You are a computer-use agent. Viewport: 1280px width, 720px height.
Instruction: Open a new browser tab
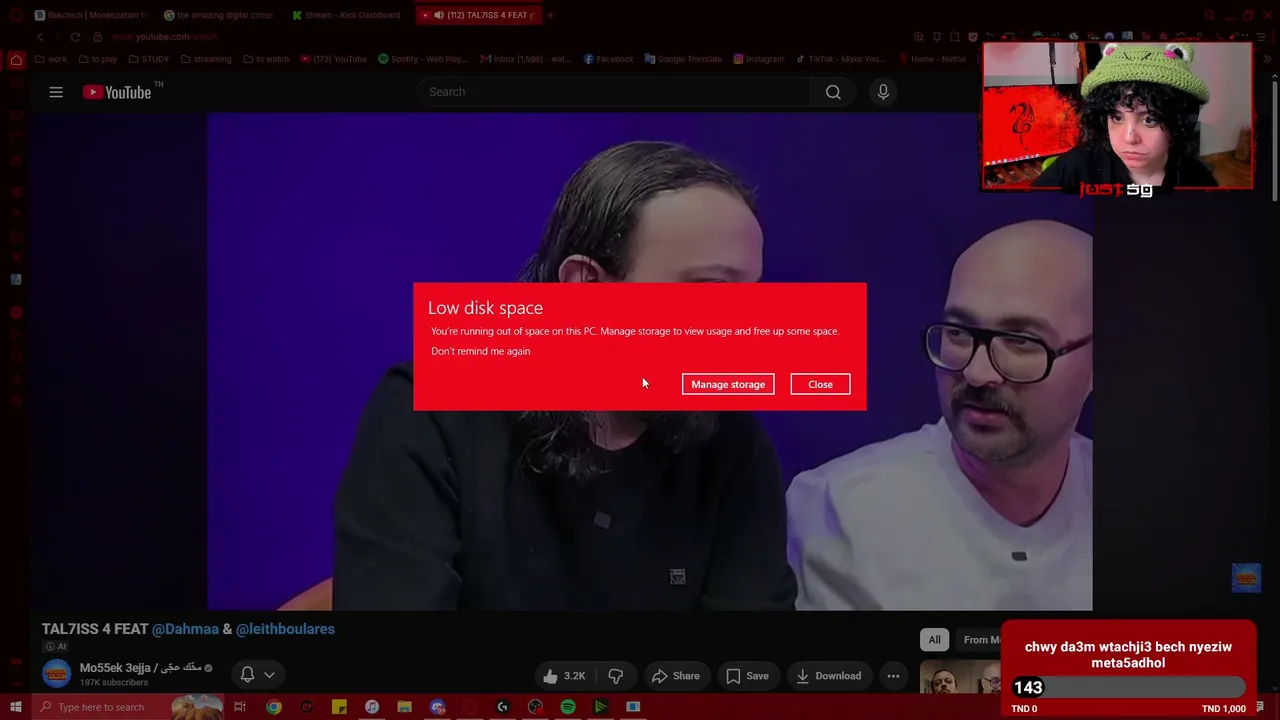pos(550,15)
